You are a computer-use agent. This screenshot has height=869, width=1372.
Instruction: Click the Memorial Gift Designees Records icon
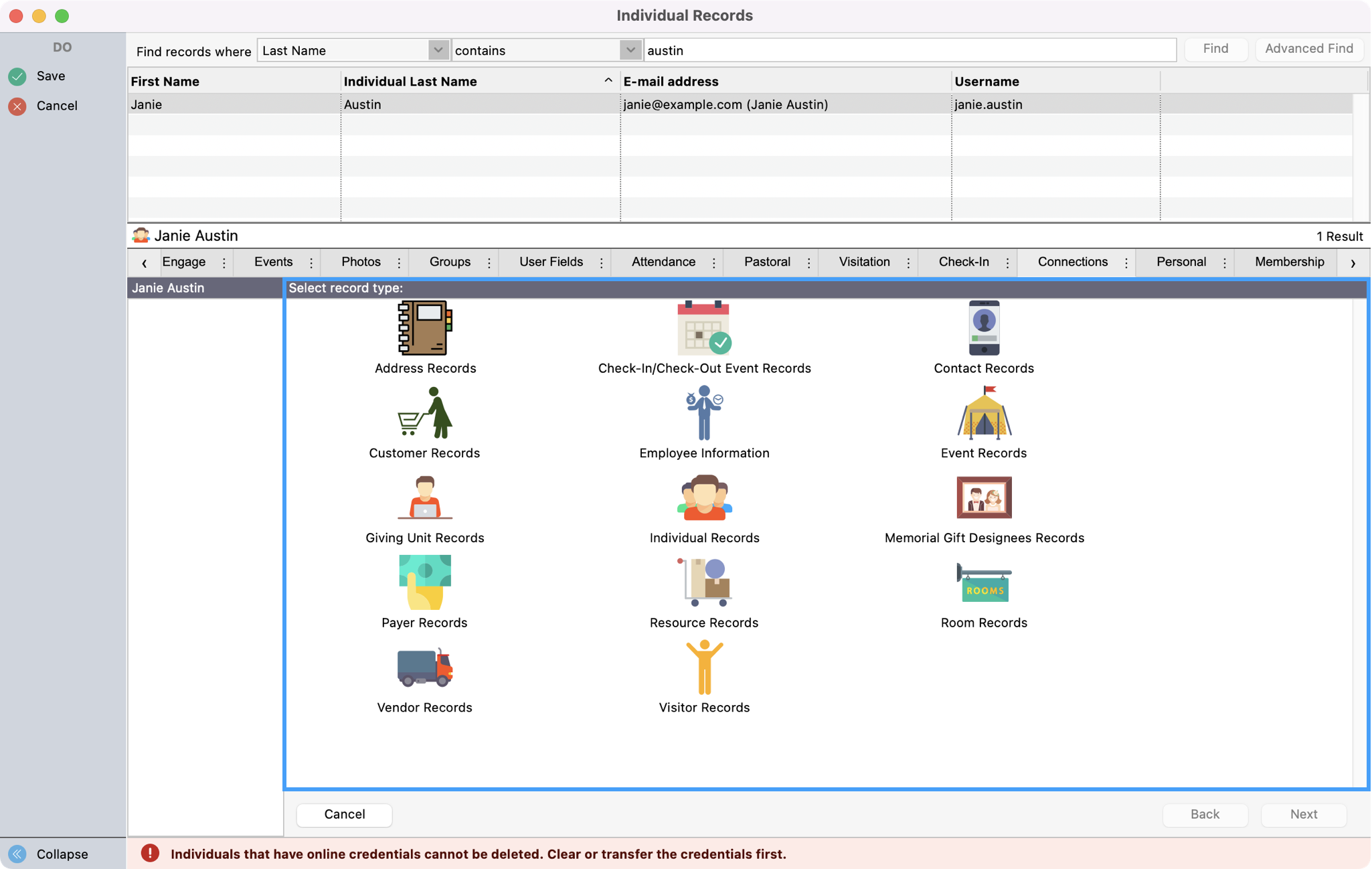(x=983, y=498)
